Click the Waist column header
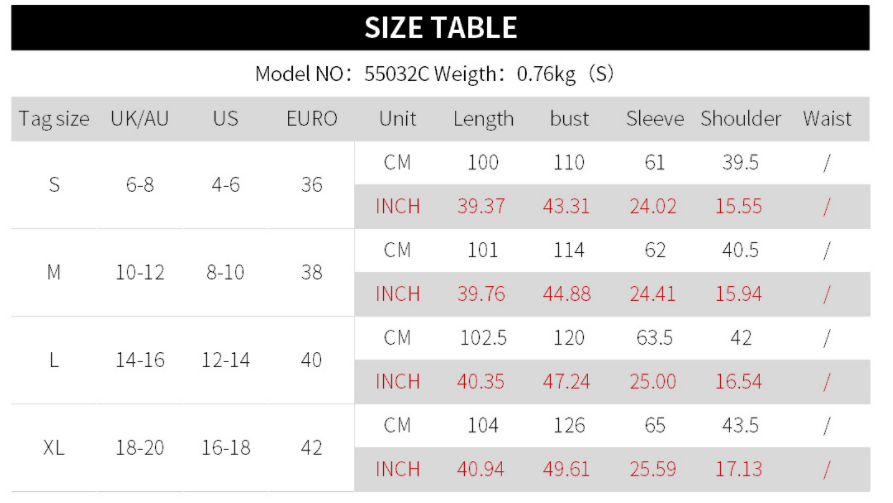 (827, 119)
